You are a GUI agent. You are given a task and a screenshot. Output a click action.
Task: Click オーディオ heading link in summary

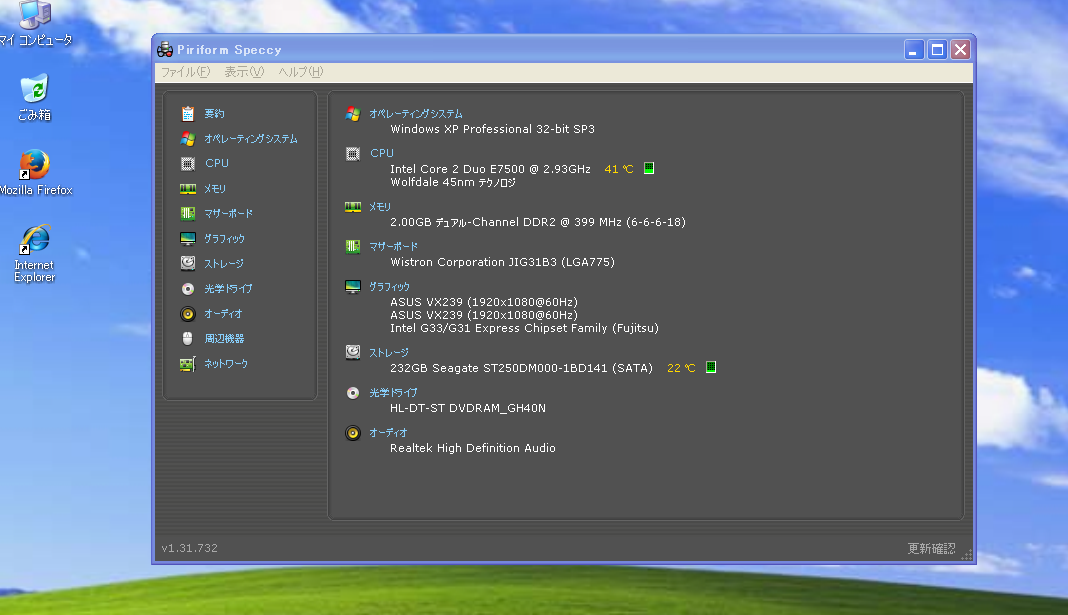point(388,432)
